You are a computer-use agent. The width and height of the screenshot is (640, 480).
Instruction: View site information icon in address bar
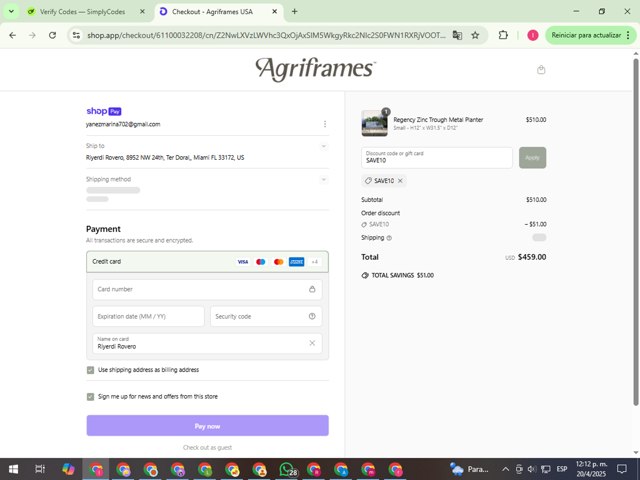(76, 36)
